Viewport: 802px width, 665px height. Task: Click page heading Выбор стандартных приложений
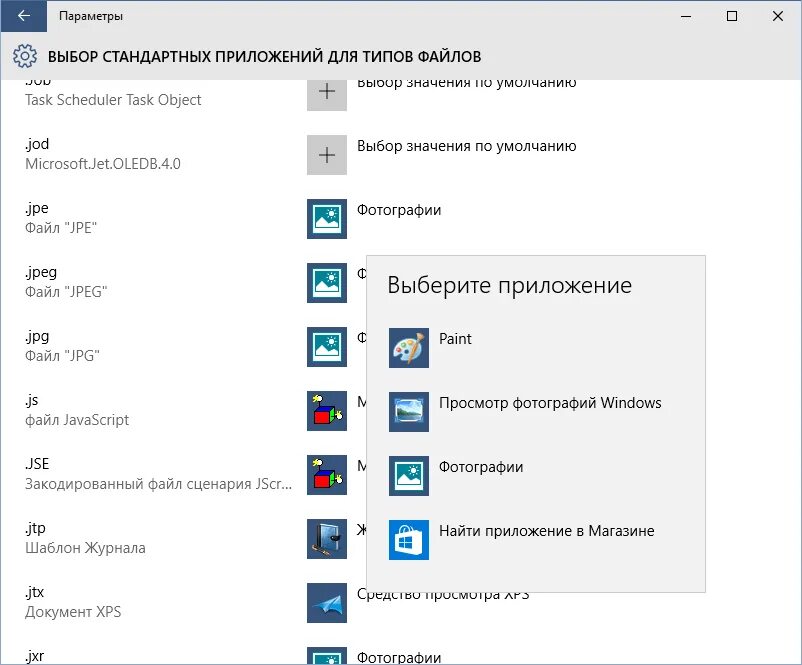264,56
